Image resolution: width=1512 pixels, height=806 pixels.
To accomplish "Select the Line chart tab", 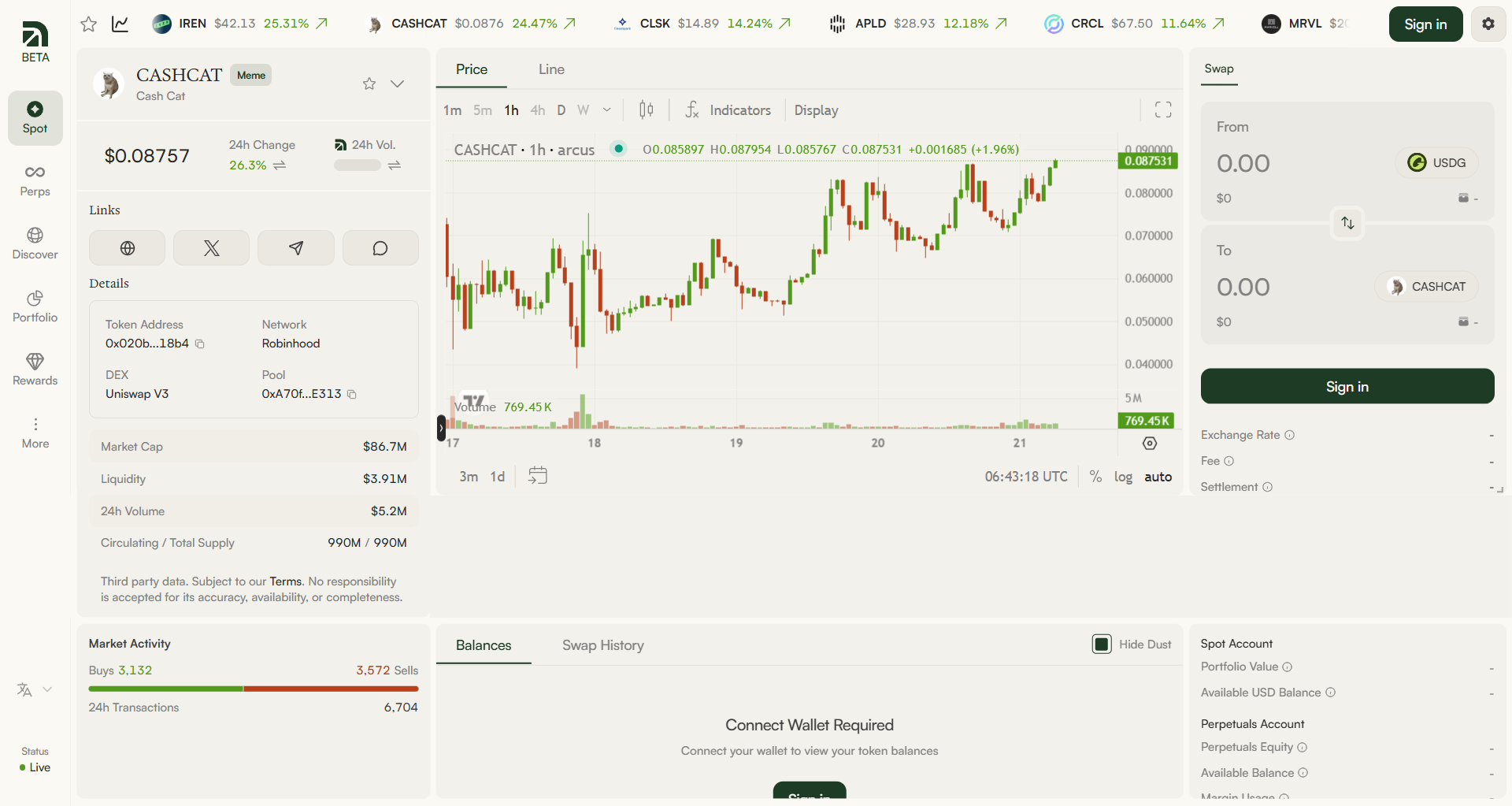I will click(x=551, y=69).
